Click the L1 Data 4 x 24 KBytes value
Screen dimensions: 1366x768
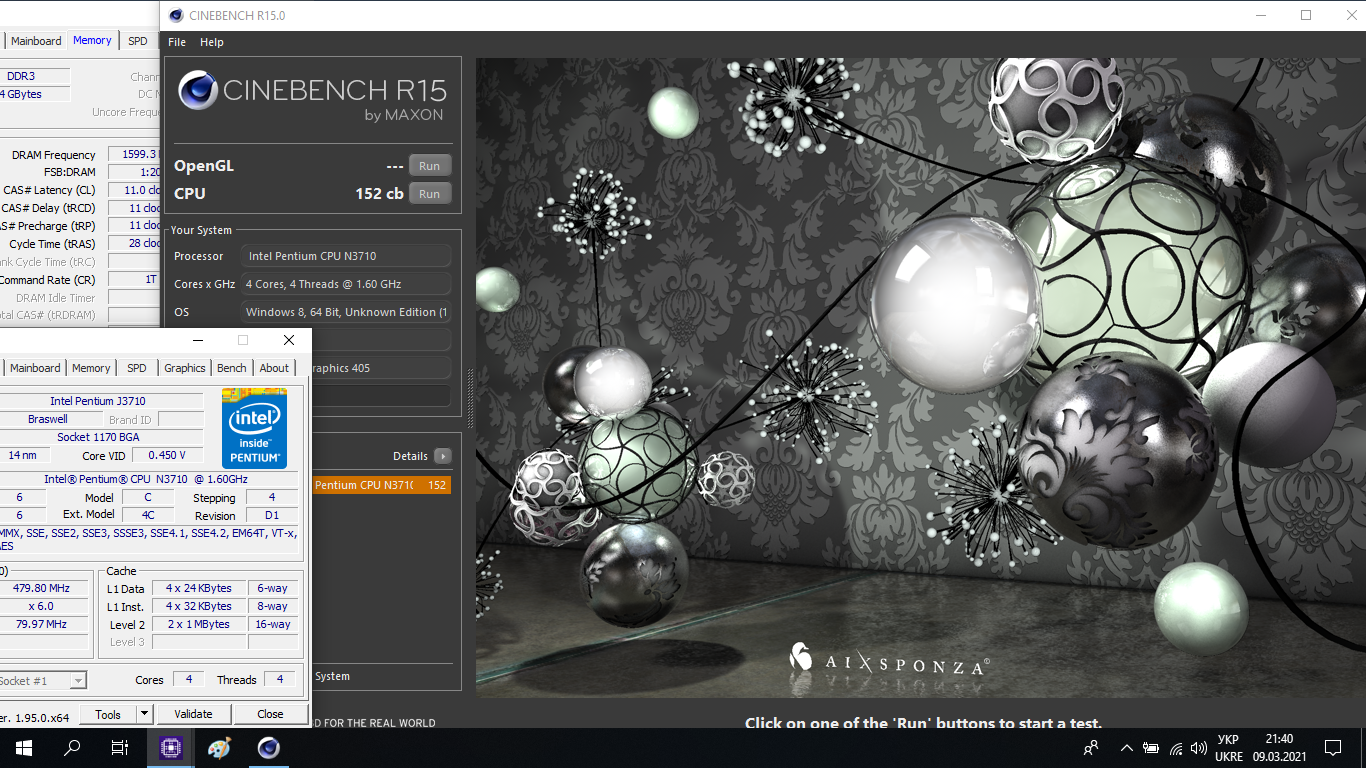pos(199,588)
